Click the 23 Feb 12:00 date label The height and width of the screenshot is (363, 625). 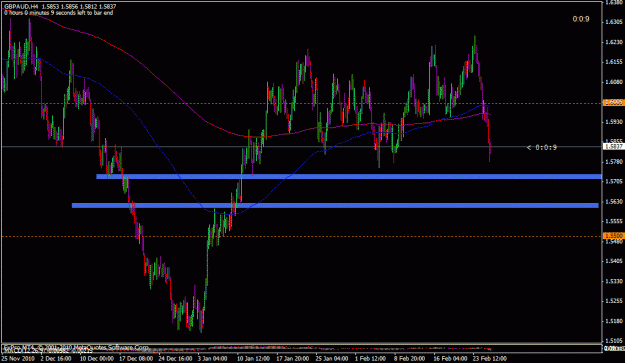click(489, 359)
